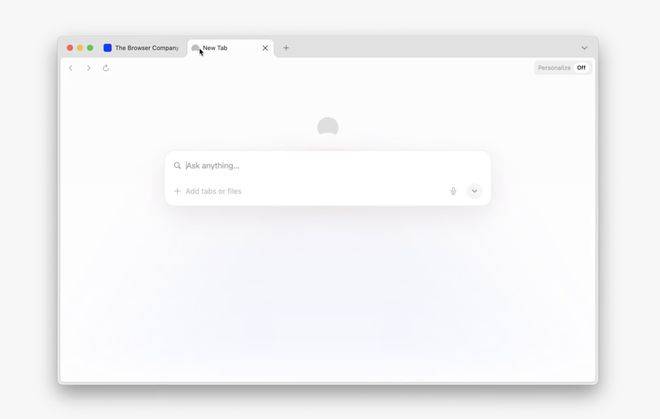Viewport: 660px width, 419px height.
Task: Click the plus icon beside Add tabs or files
Action: pos(177,191)
